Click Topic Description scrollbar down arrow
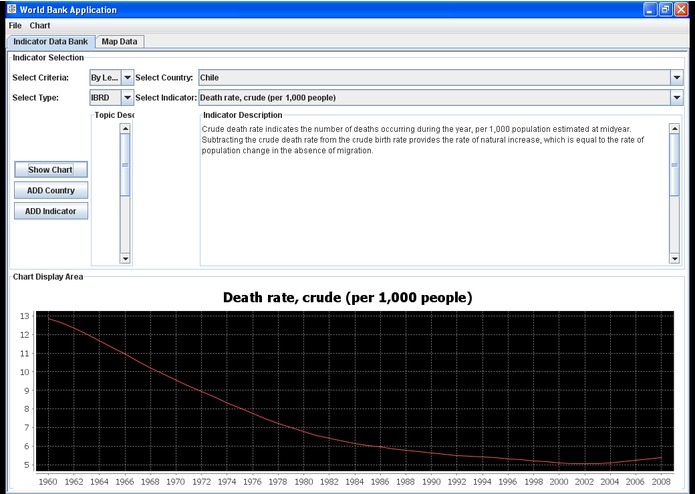Screen dimensions: 695x494 tap(125, 259)
